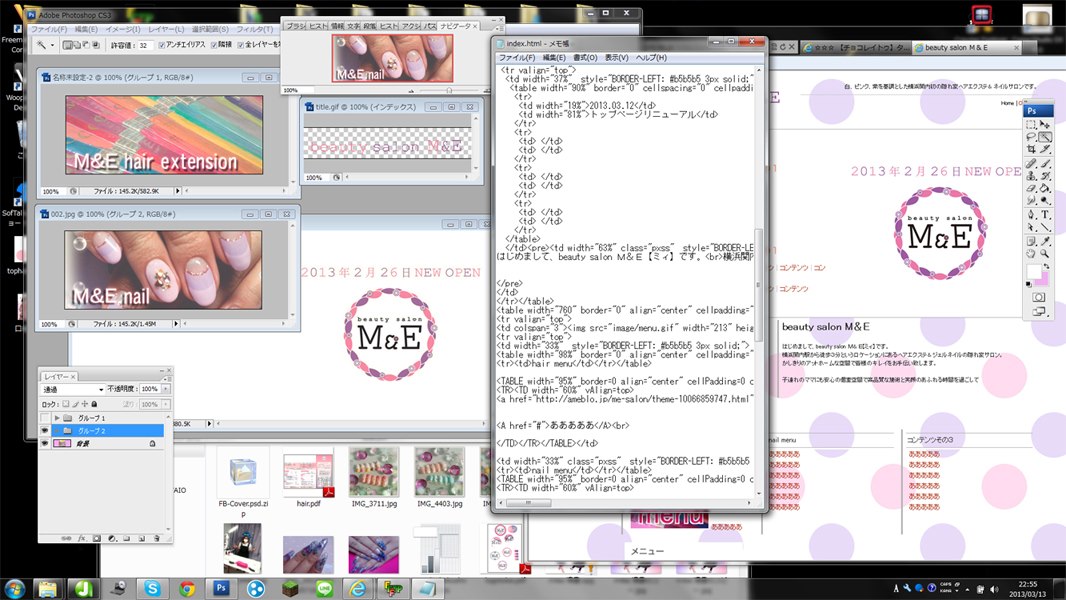
Task: Open status menu arrow of 002.jpg window
Action: 176,324
